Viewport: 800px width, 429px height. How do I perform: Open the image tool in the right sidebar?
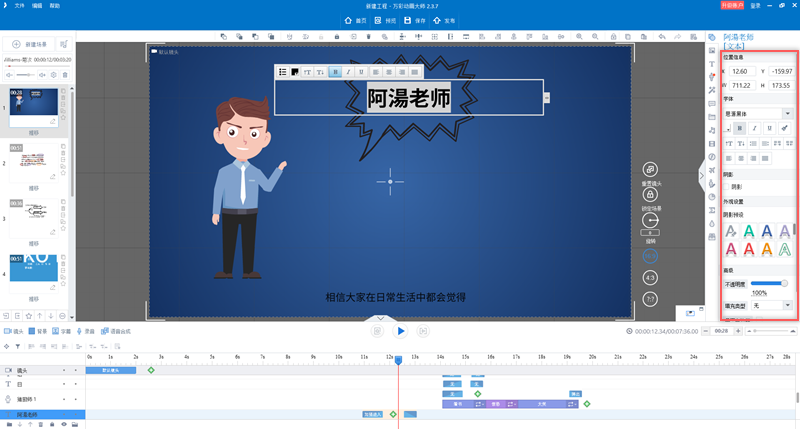point(712,51)
